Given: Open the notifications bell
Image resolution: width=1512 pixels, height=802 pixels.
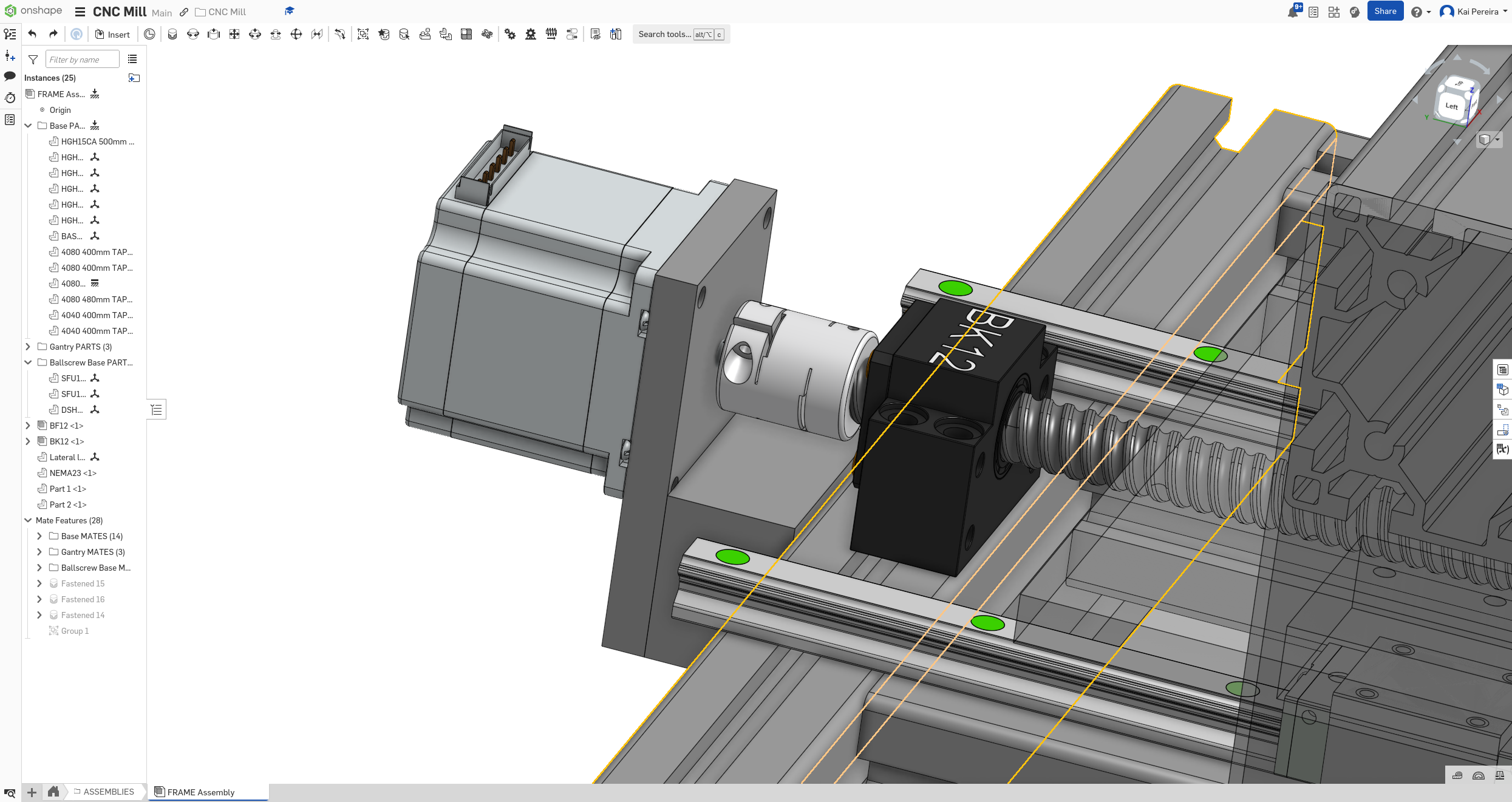Looking at the screenshot, I should tap(1293, 12).
